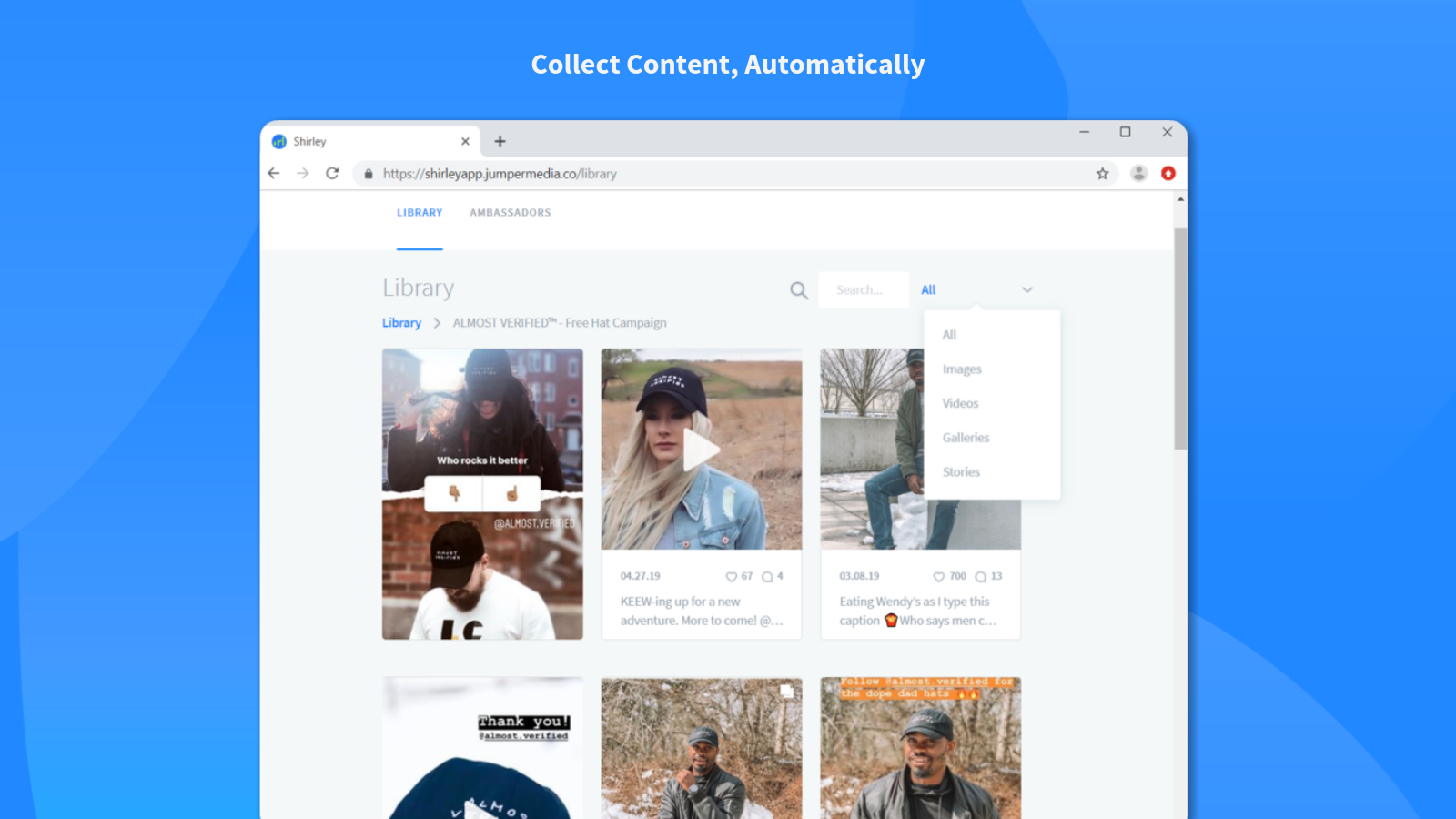This screenshot has height=819, width=1456.
Task: Open the gallery post of man in woods
Action: tap(702, 748)
